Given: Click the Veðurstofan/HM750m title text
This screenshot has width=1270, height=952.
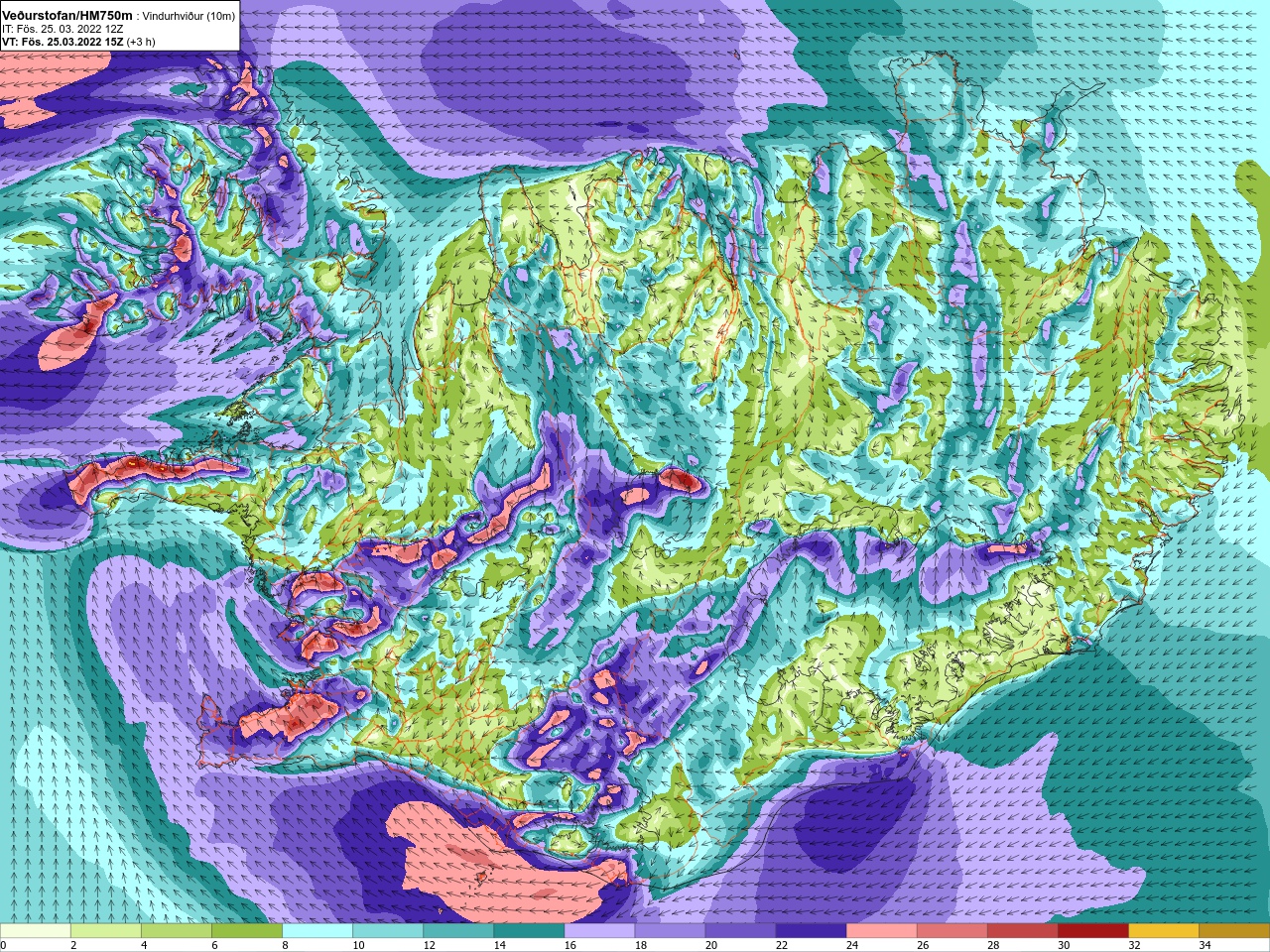Looking at the screenshot, I should [66, 15].
